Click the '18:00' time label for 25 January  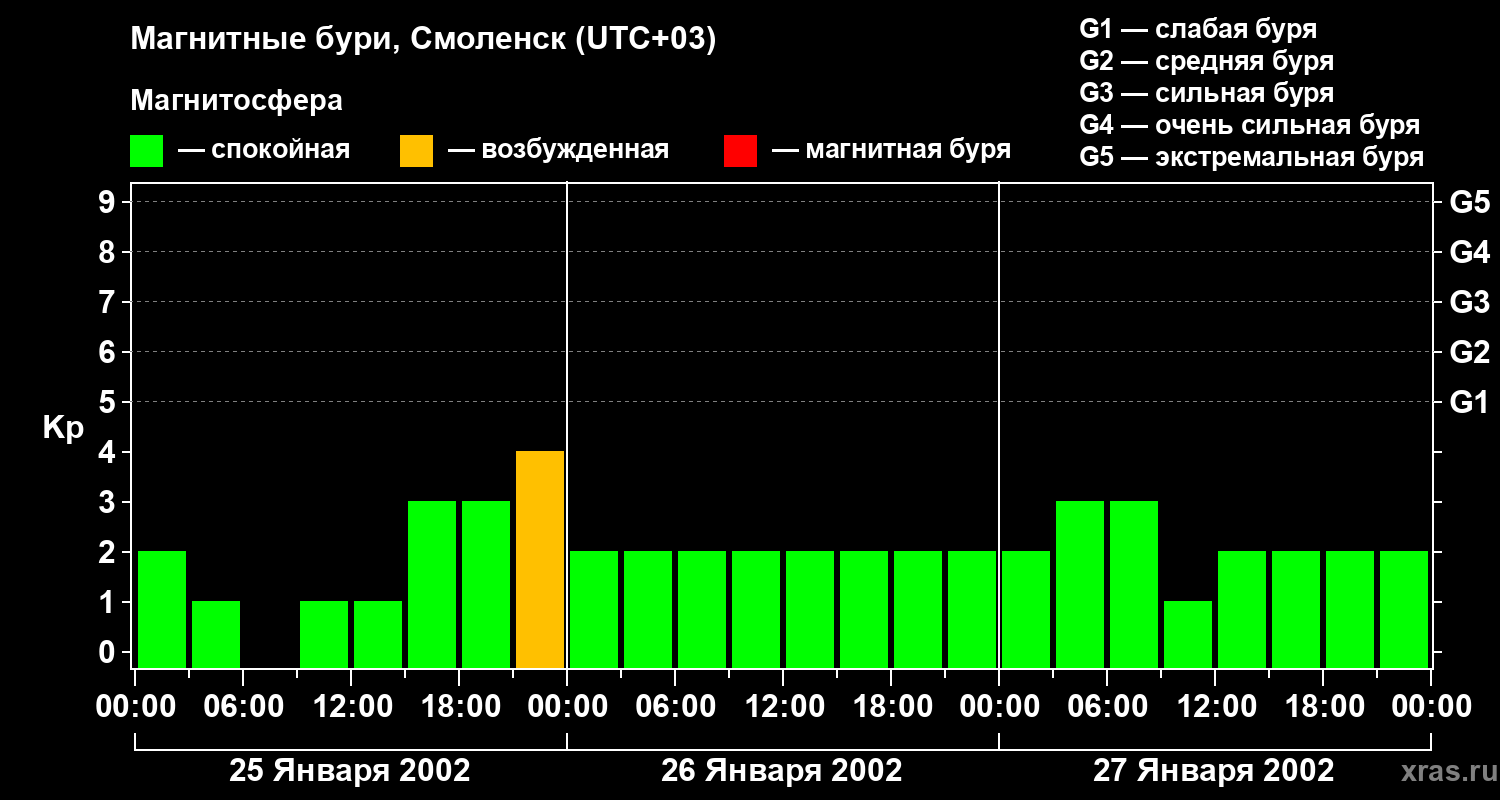(459, 707)
